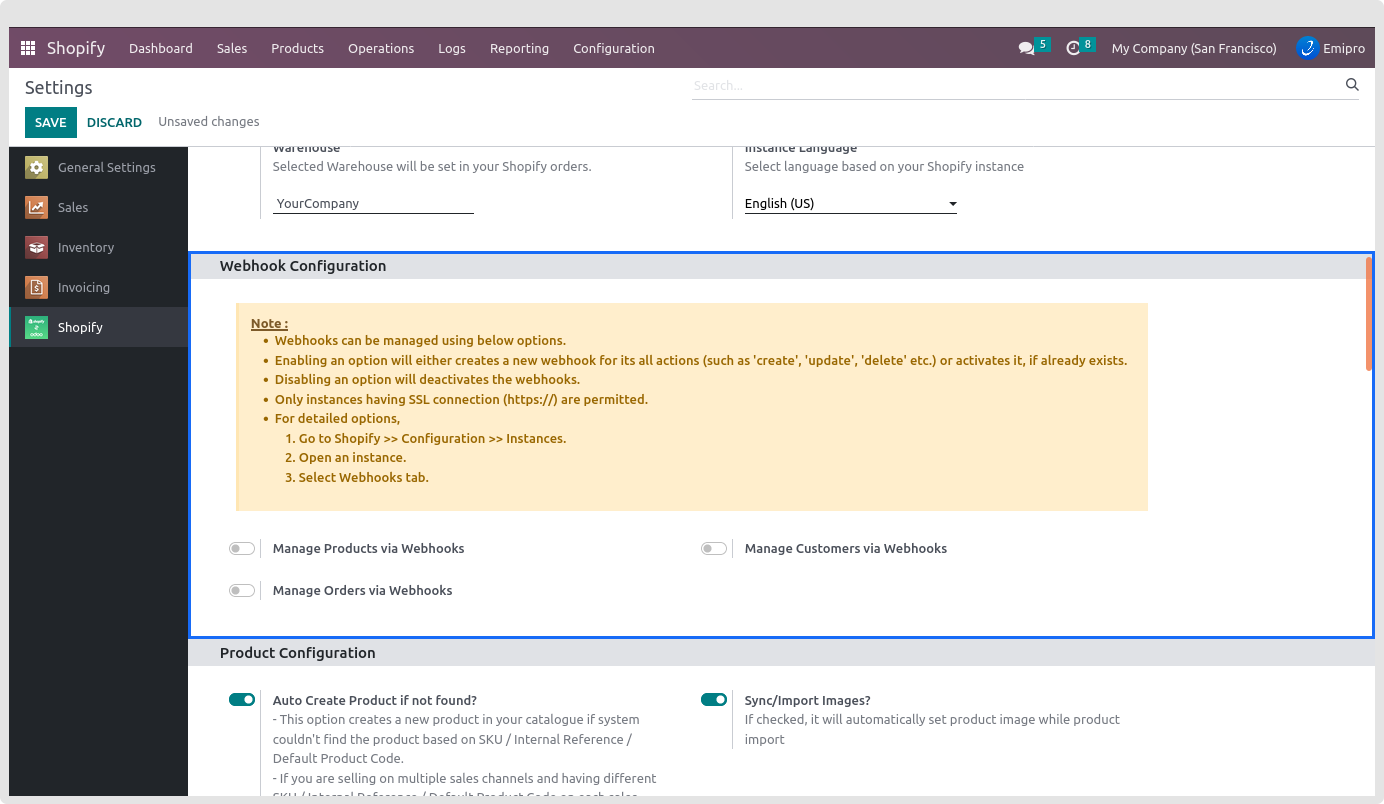
Task: Focus the settings search field
Action: 1017,85
